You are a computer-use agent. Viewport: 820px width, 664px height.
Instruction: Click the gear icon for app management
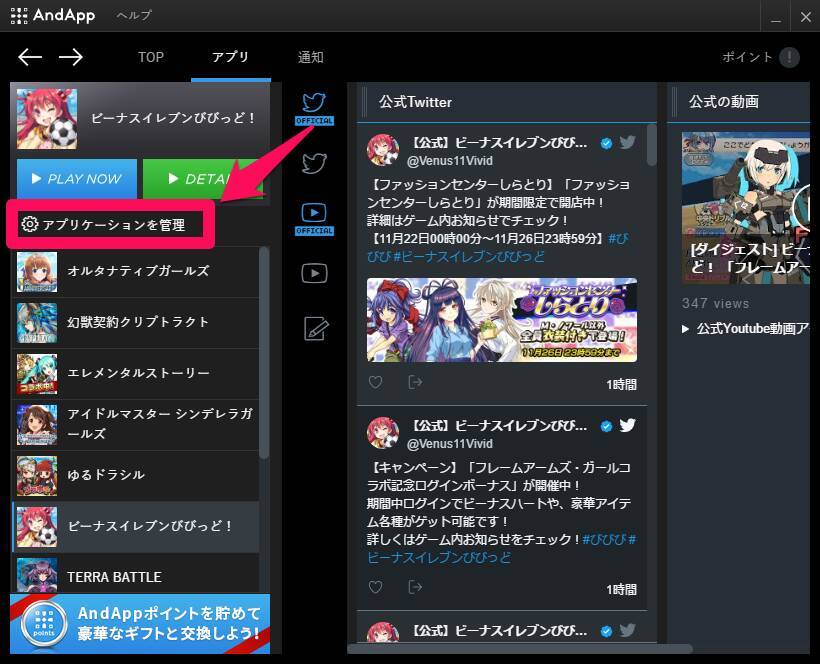(29, 224)
